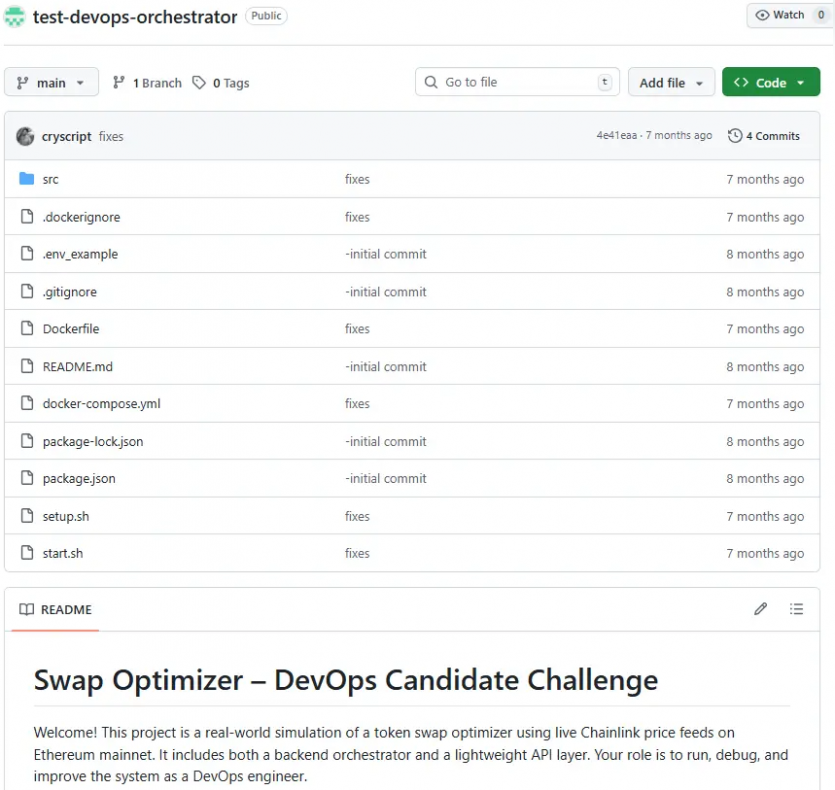Click the tags icon showing 0 Tags
Viewport: 835px width, 790px height.
[x=200, y=83]
